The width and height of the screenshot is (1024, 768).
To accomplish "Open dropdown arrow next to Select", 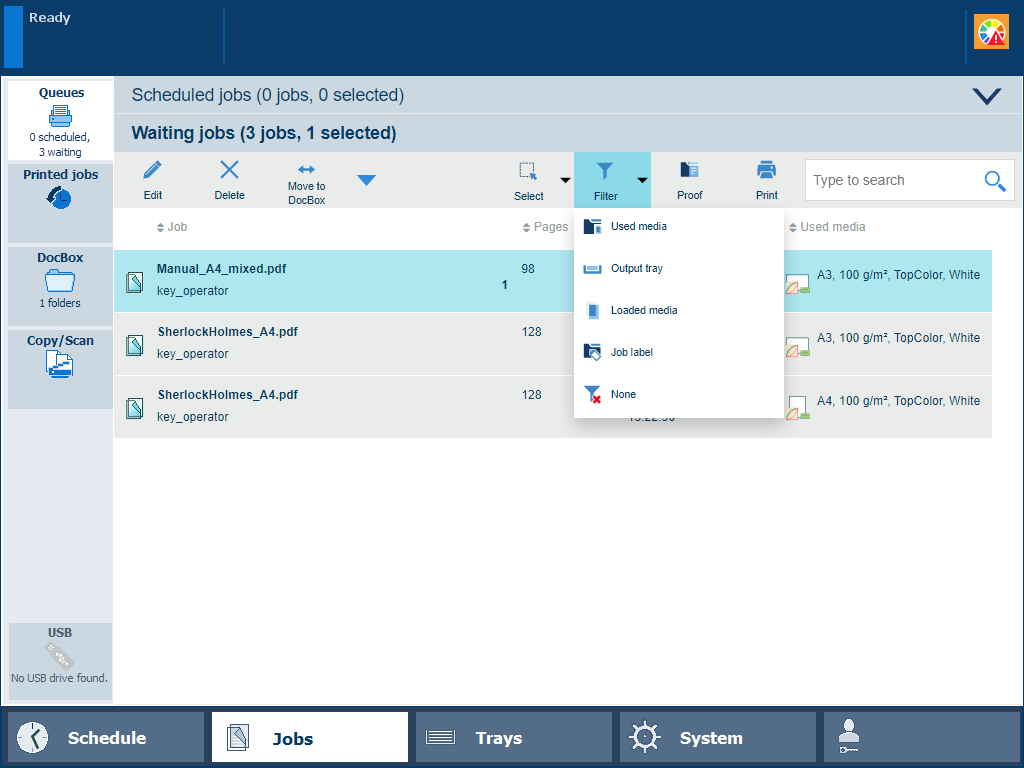I will (x=565, y=181).
